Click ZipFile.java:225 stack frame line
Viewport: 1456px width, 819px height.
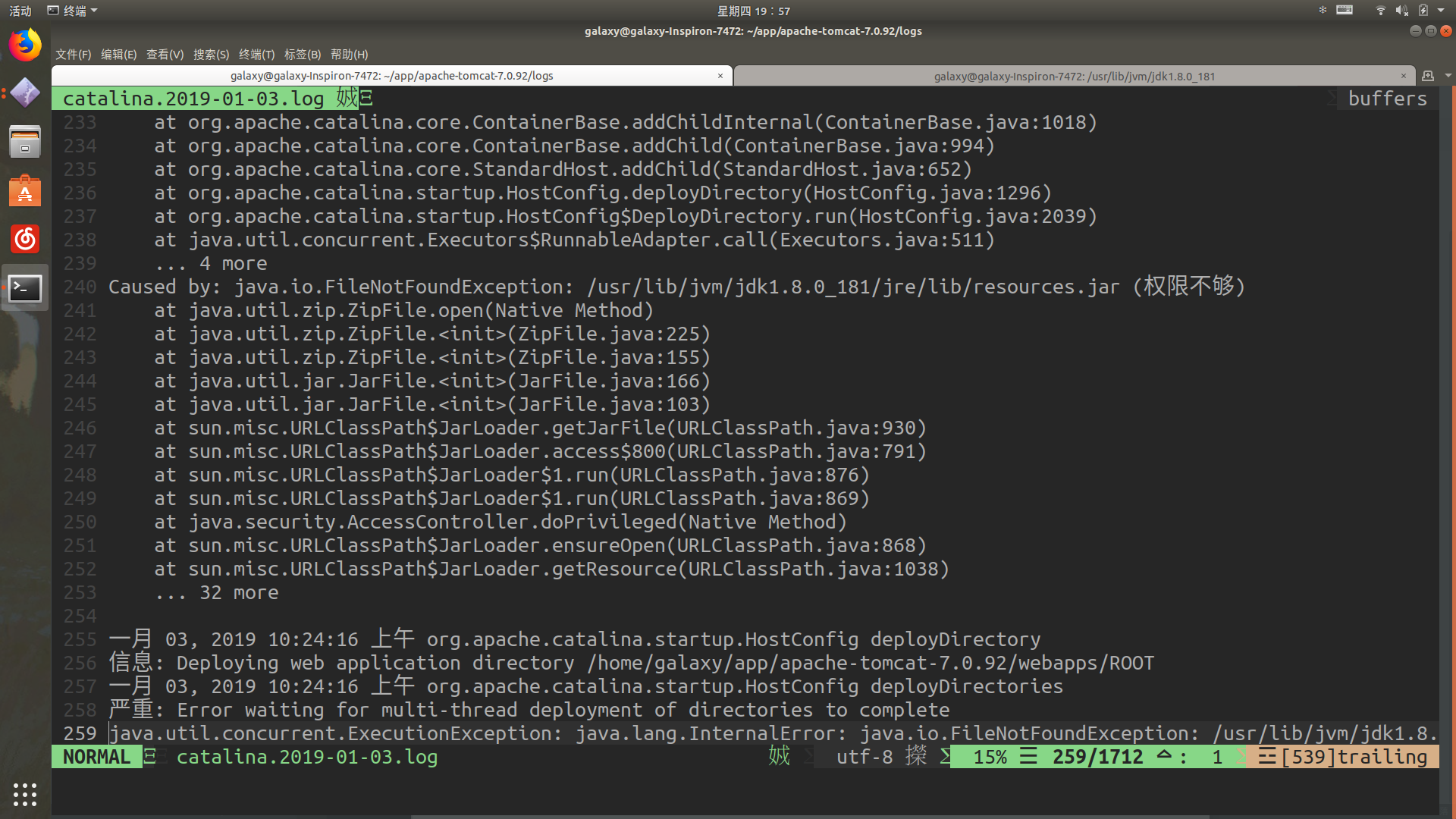tap(432, 334)
